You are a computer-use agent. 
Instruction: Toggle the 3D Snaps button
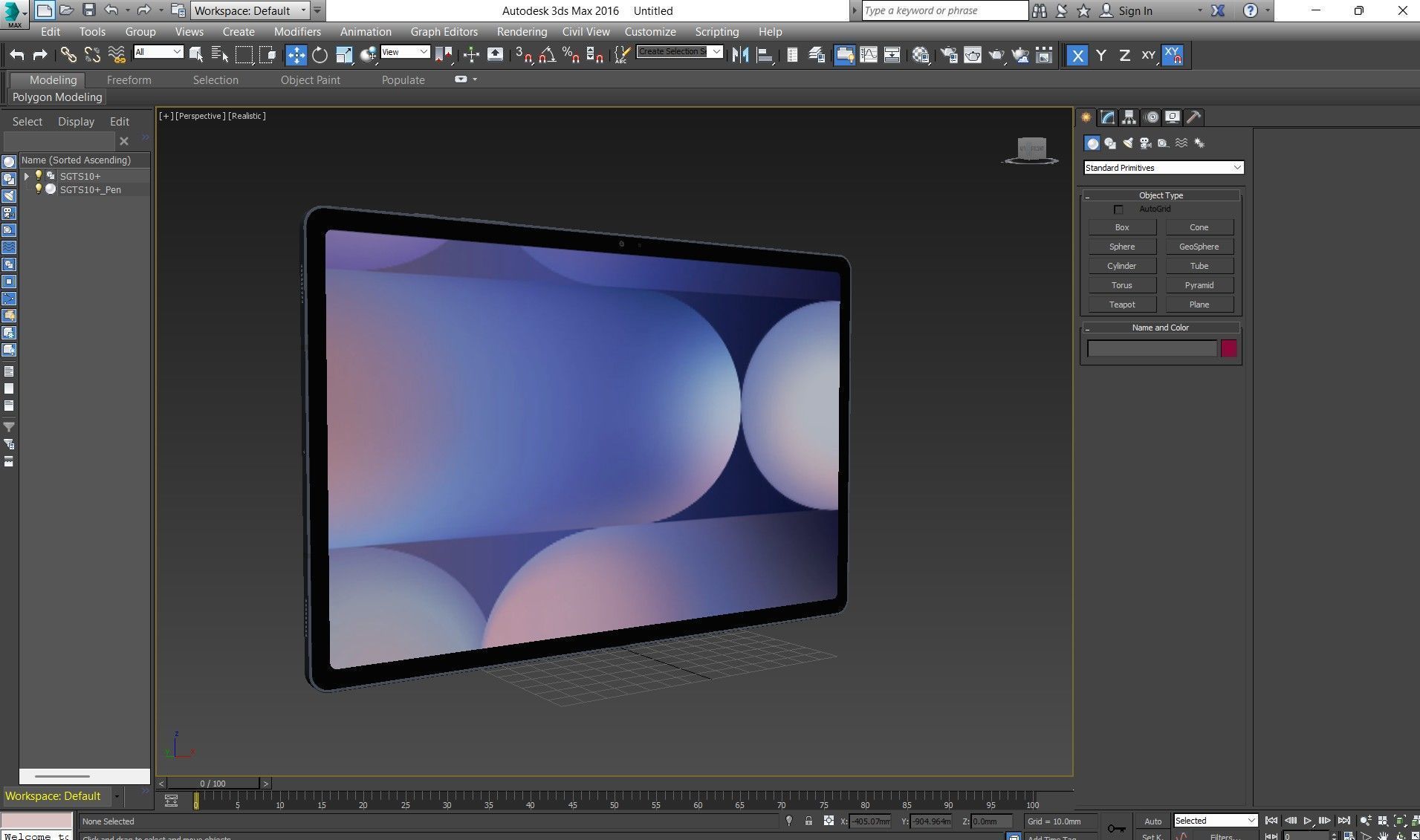click(524, 54)
